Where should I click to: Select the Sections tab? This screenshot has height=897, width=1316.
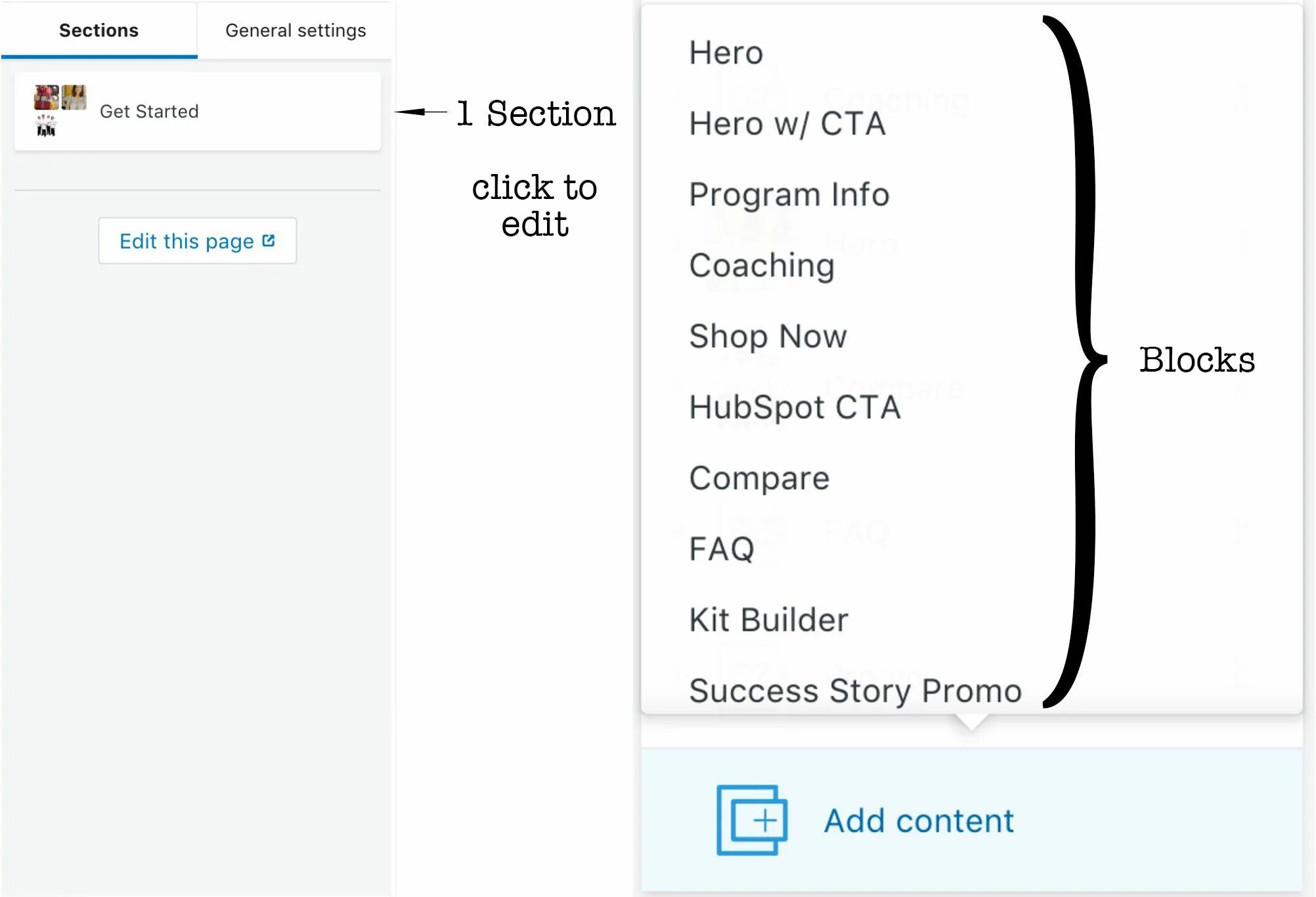(99, 30)
